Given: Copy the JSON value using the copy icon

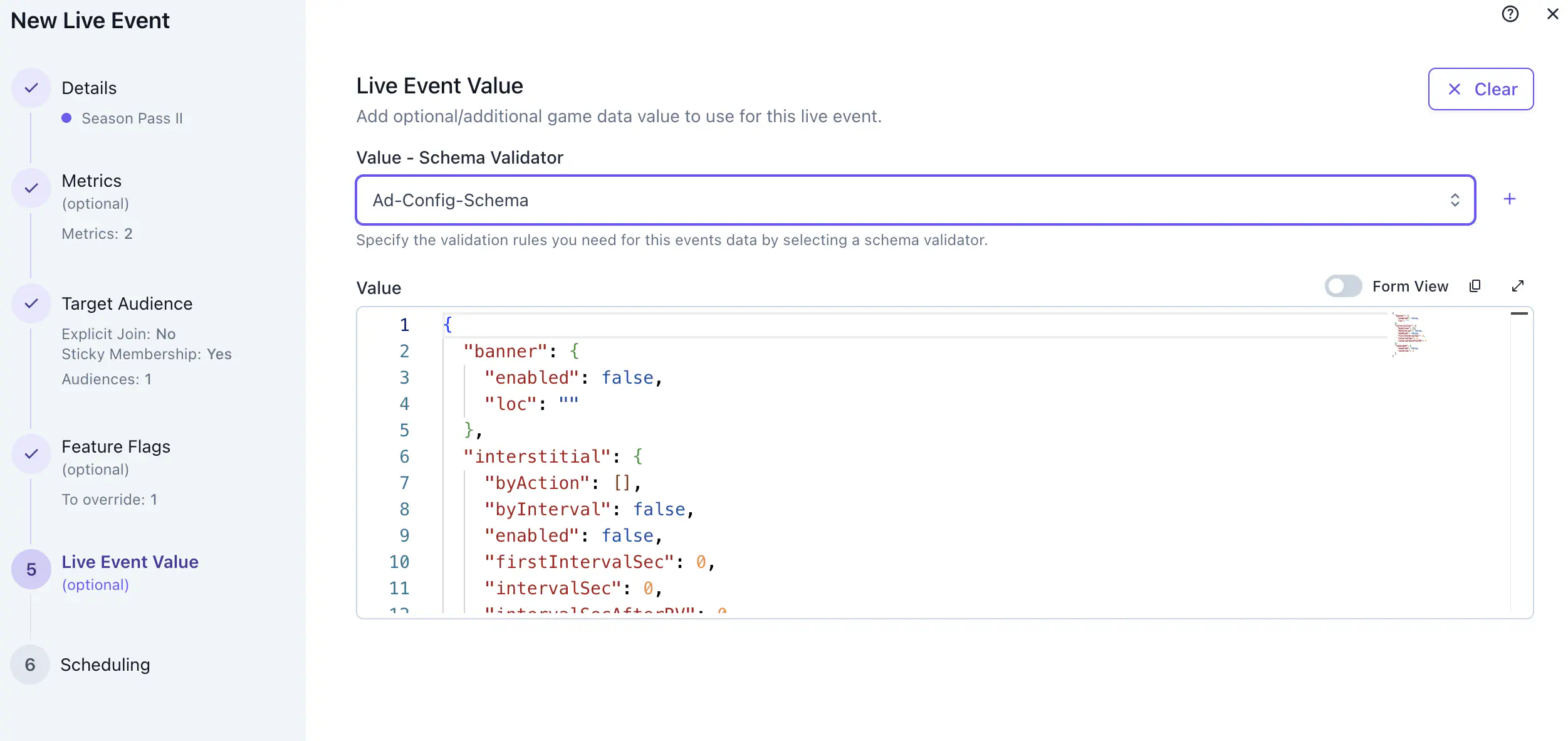Looking at the screenshot, I should [1475, 286].
